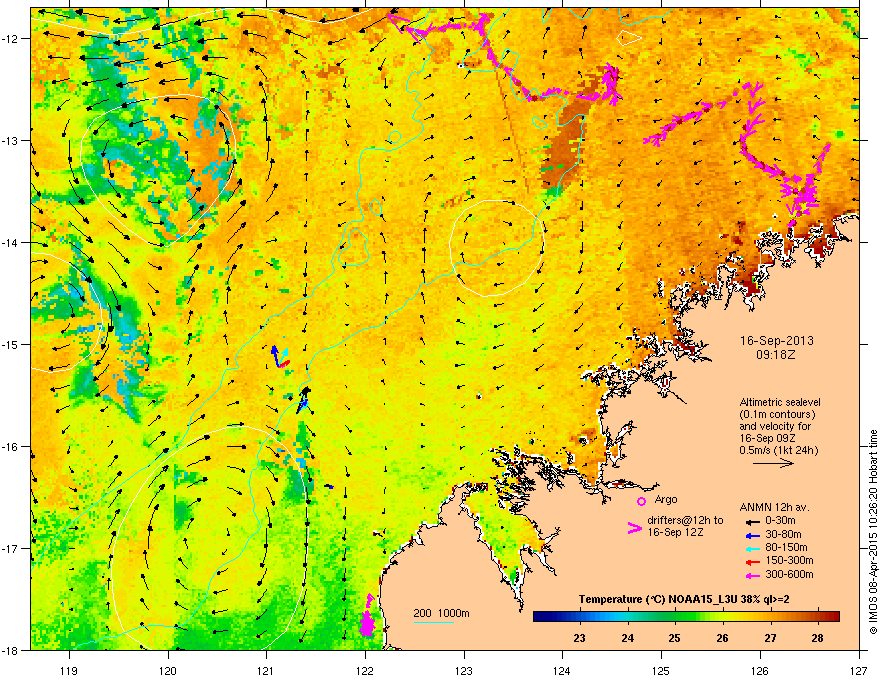Click the '200 1000m' bathymetry label
Viewport: 880px width, 680px height.
pyautogui.click(x=441, y=613)
